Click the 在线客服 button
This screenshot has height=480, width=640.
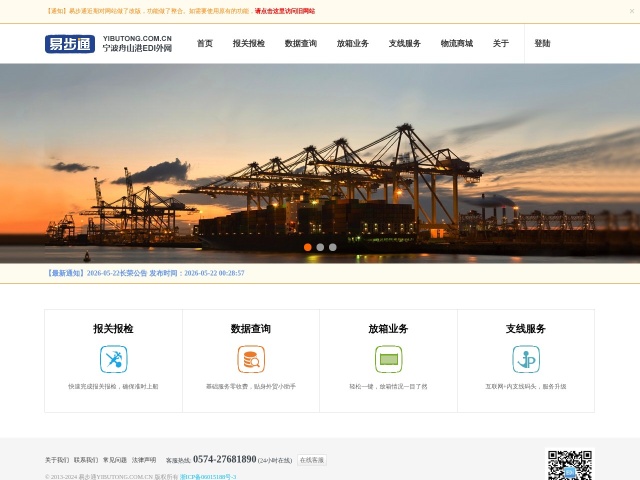tap(312, 460)
